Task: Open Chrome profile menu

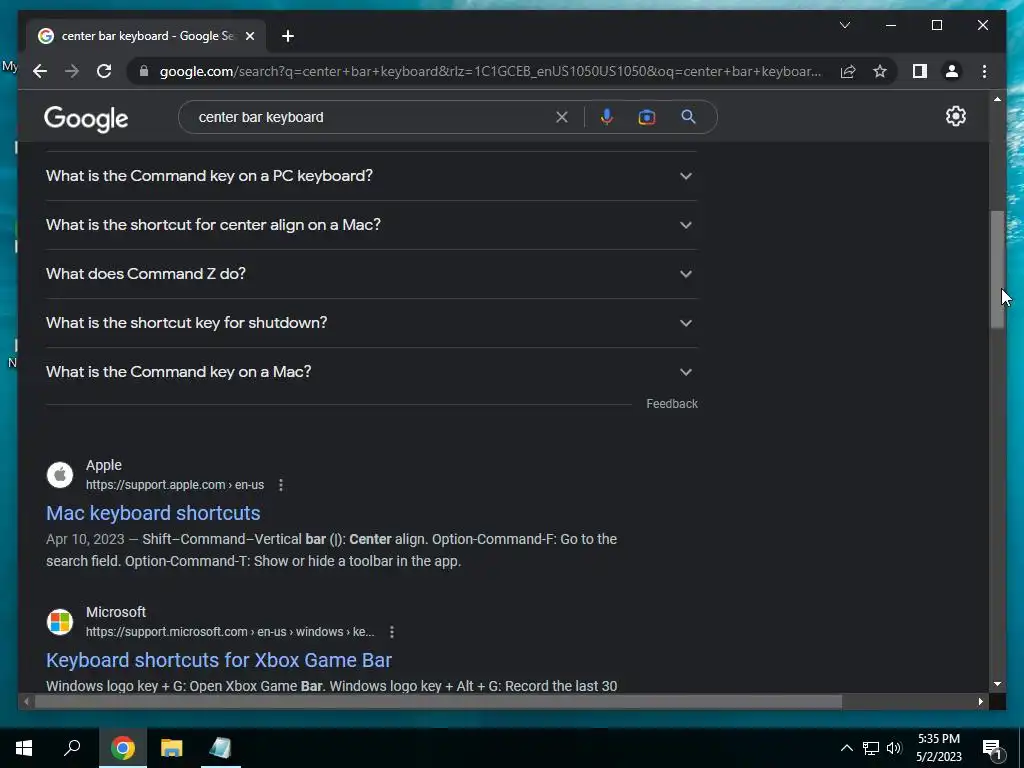Action: pos(952,71)
